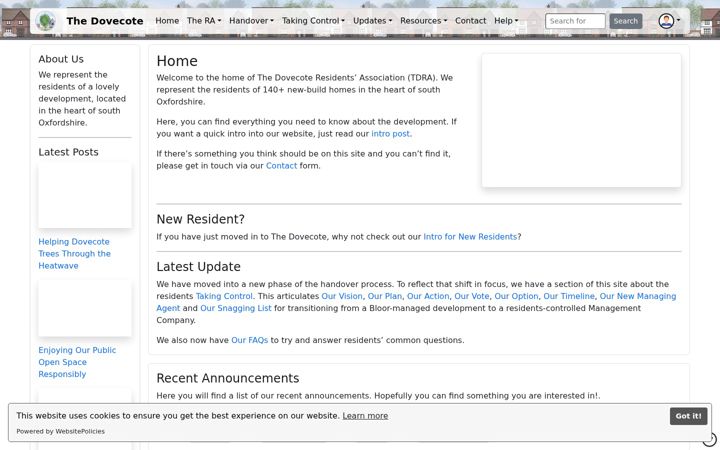The height and width of the screenshot is (450, 720).
Task: Click thumbnail above Enjoying Our Public Open Space
Action: coord(85,308)
